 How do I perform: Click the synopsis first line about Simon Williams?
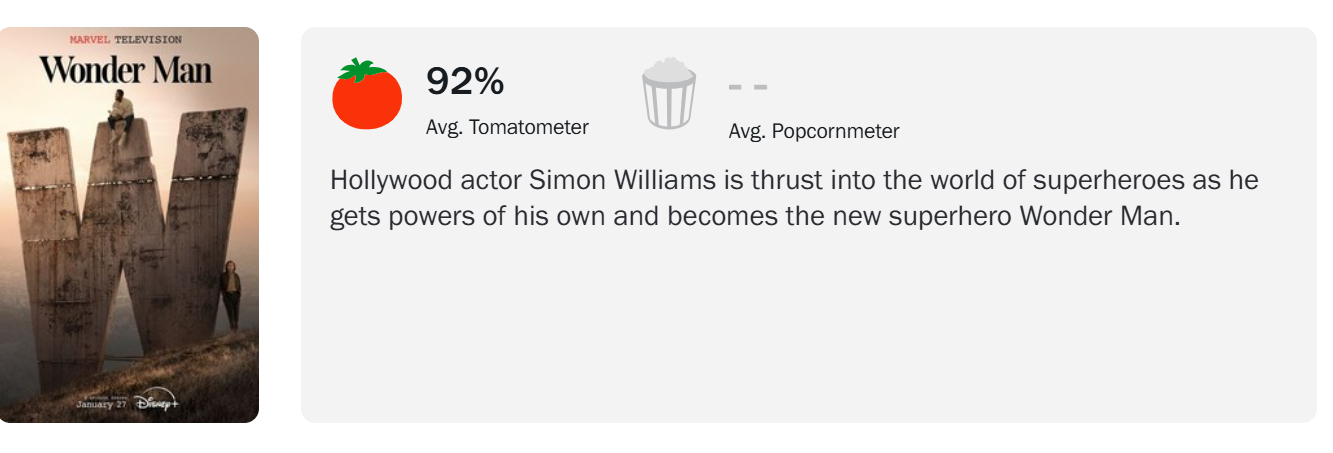click(x=793, y=181)
